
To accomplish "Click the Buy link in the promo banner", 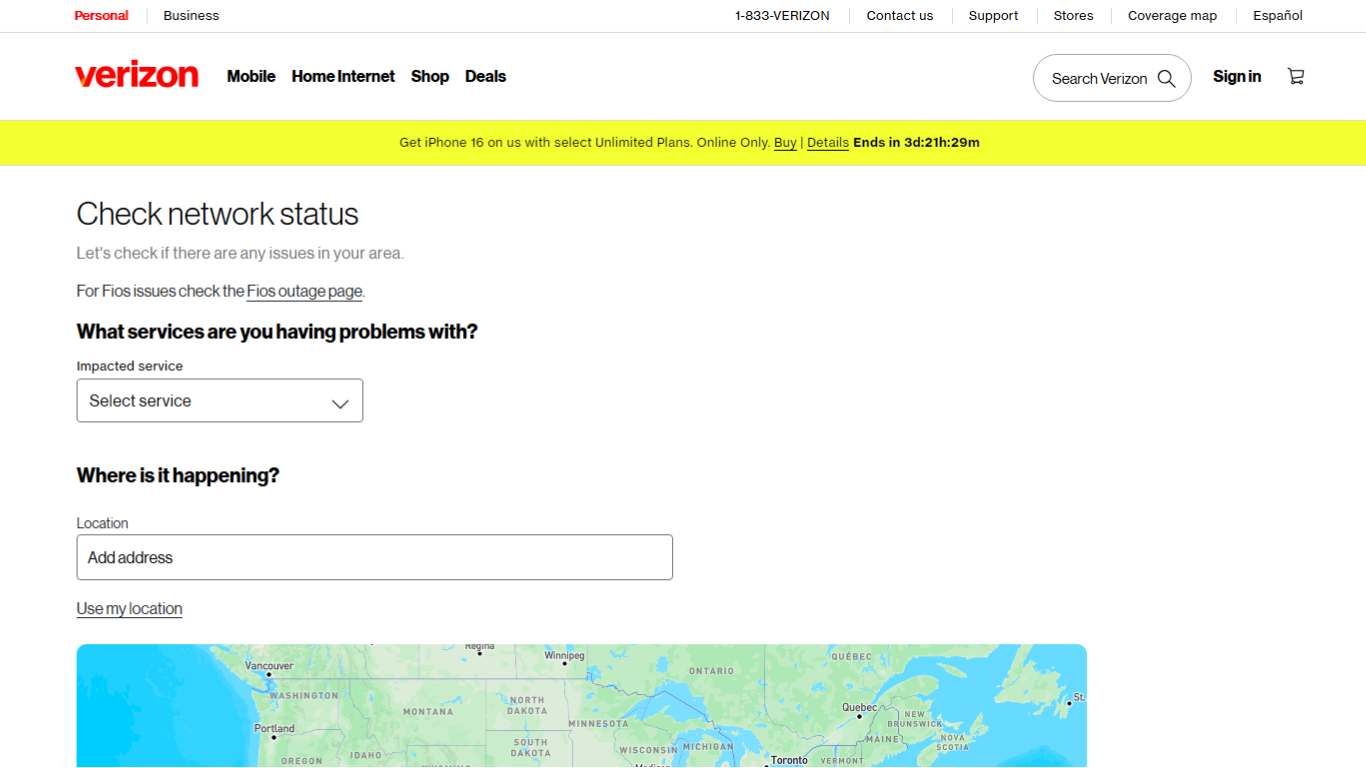I will pos(785,142).
